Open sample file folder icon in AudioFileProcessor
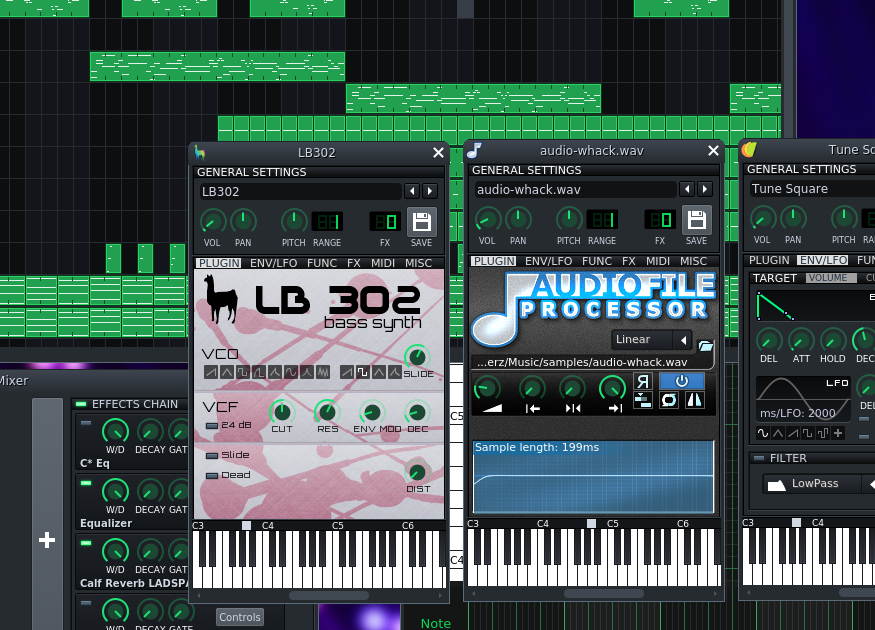Viewport: 875px width, 630px height. pyautogui.click(x=705, y=346)
